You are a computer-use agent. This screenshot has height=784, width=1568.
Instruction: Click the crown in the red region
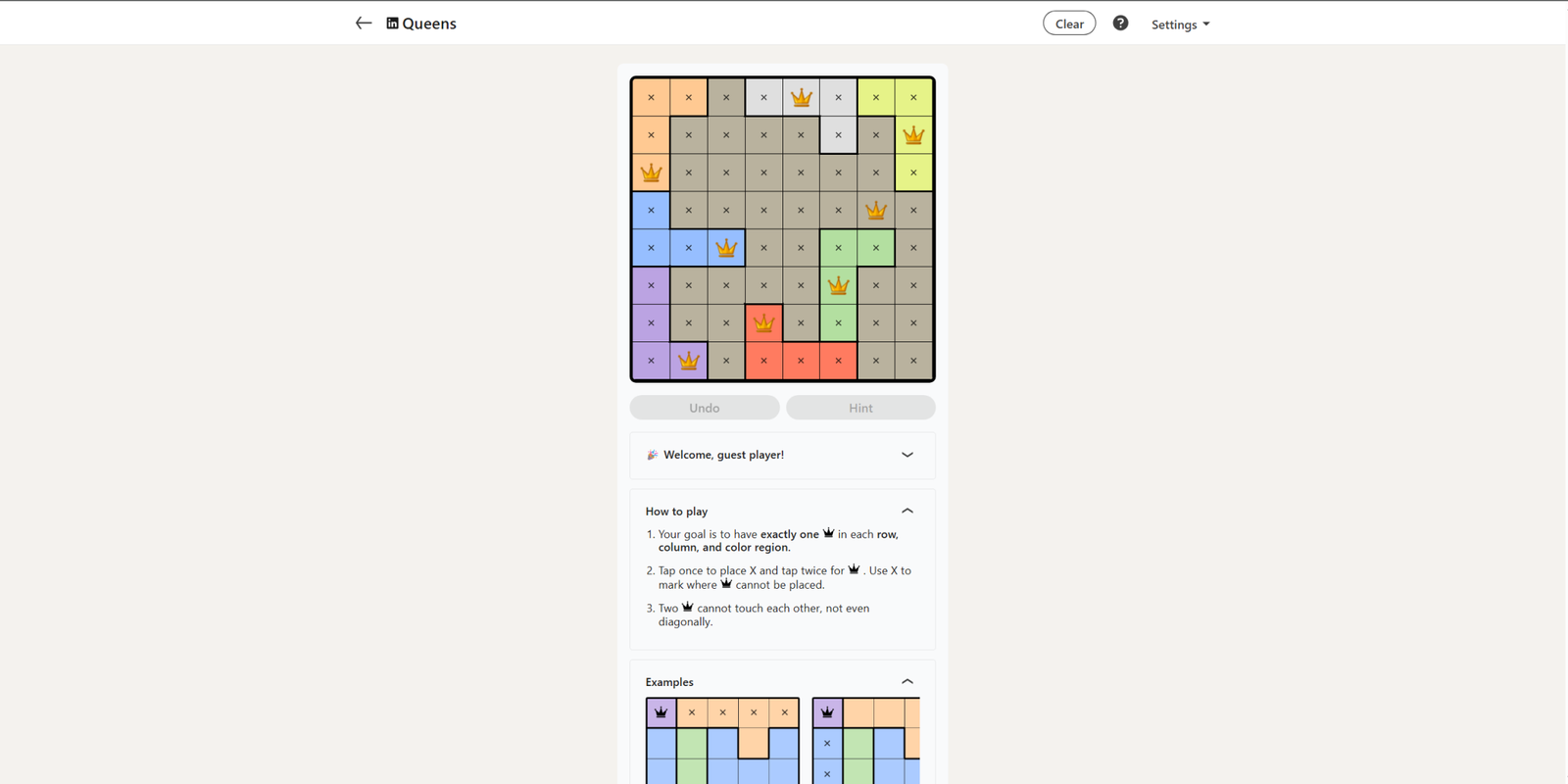(x=763, y=323)
